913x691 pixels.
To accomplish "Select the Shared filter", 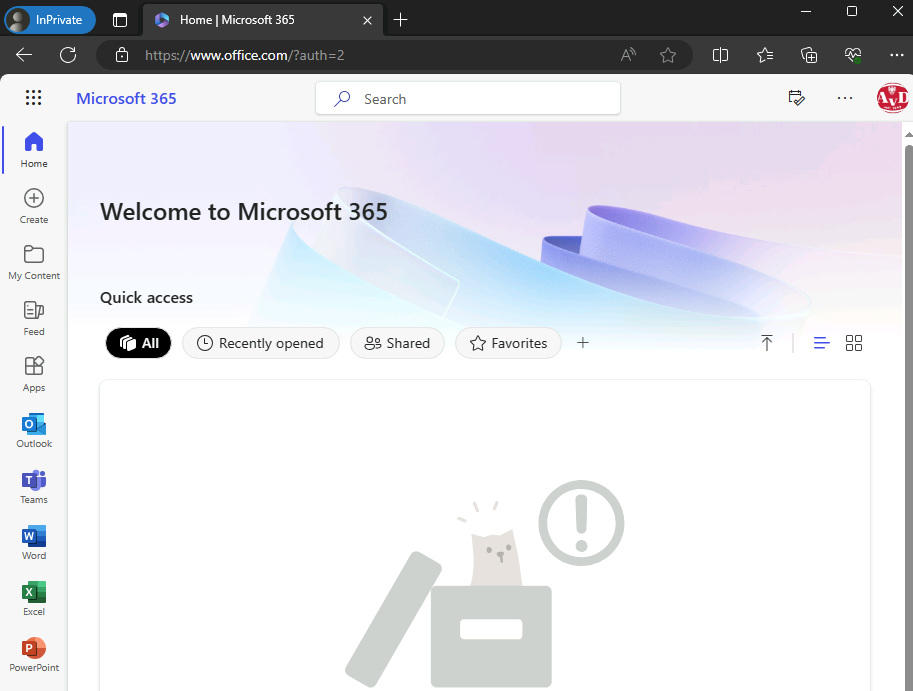I will (x=397, y=343).
